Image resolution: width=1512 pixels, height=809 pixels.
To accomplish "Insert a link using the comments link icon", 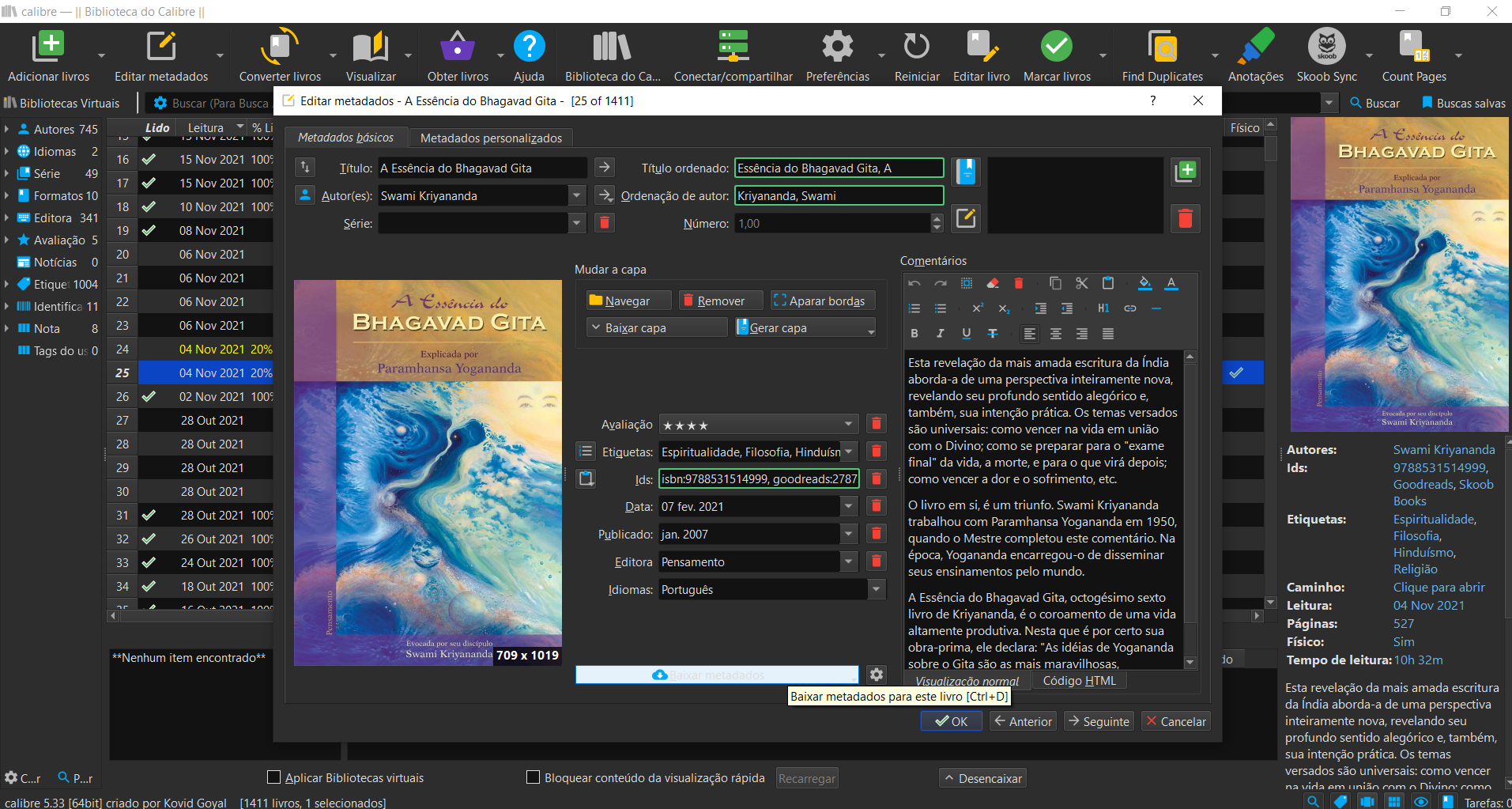I will 1130,308.
